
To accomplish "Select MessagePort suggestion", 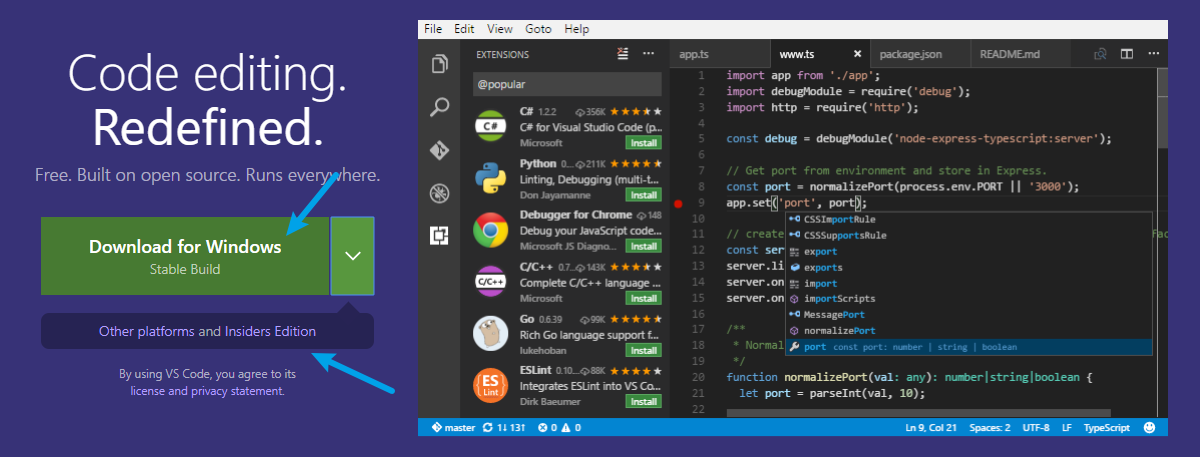I will tap(968, 315).
